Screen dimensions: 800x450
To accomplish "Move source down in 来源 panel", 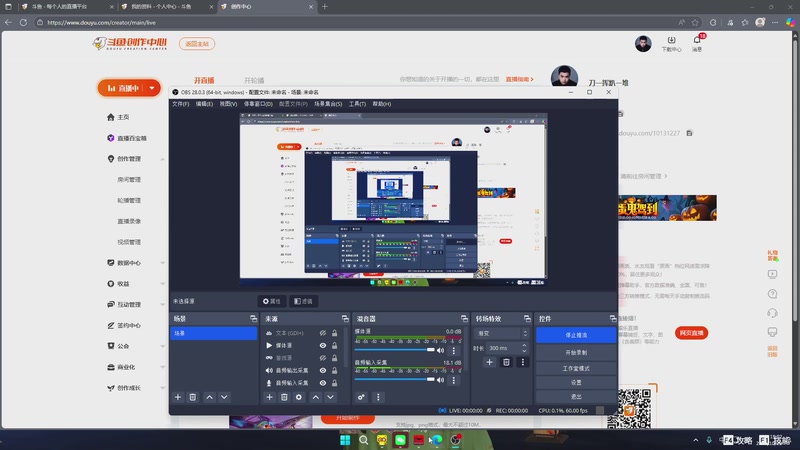I will pos(331,397).
